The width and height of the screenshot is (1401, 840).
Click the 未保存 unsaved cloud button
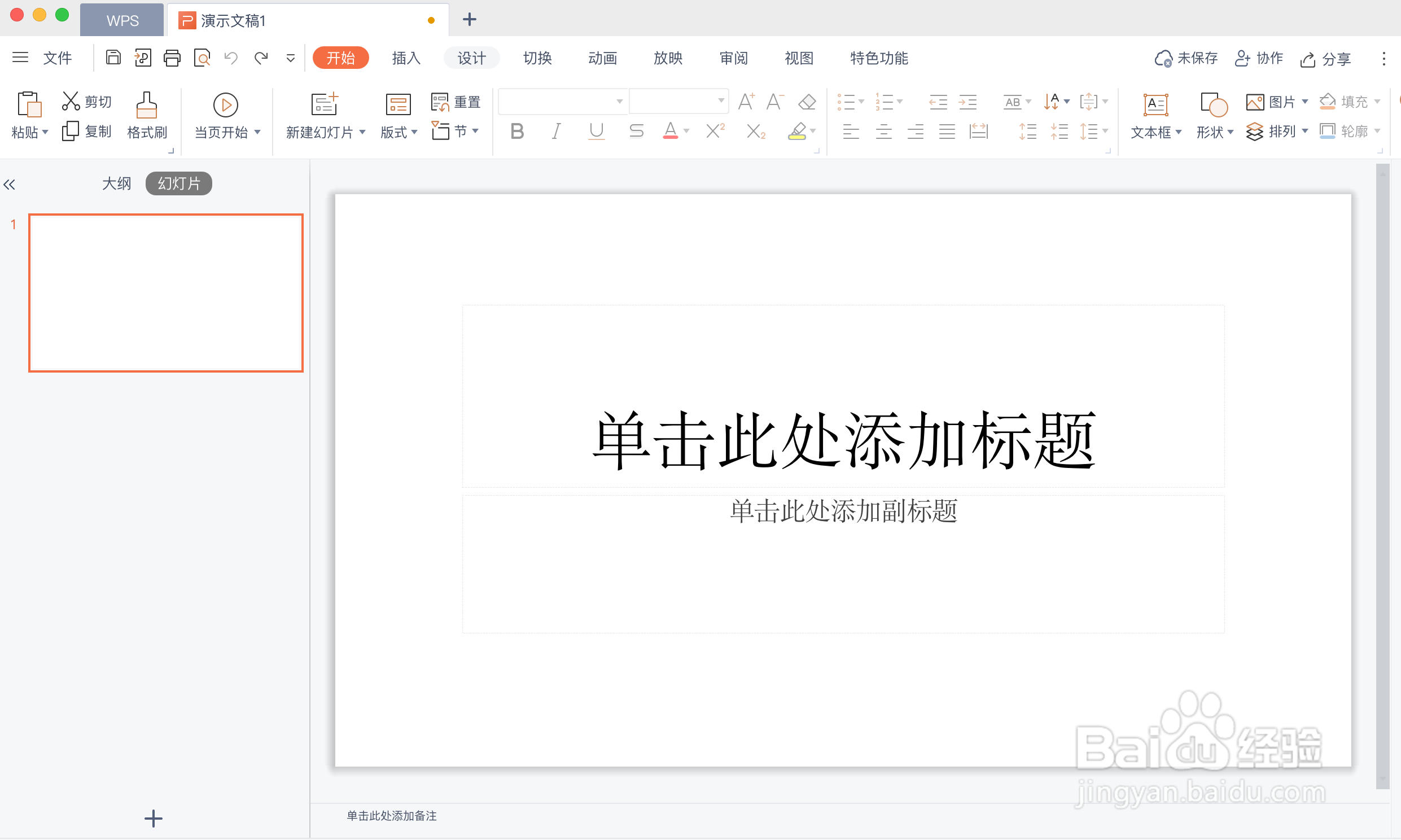click(1186, 58)
